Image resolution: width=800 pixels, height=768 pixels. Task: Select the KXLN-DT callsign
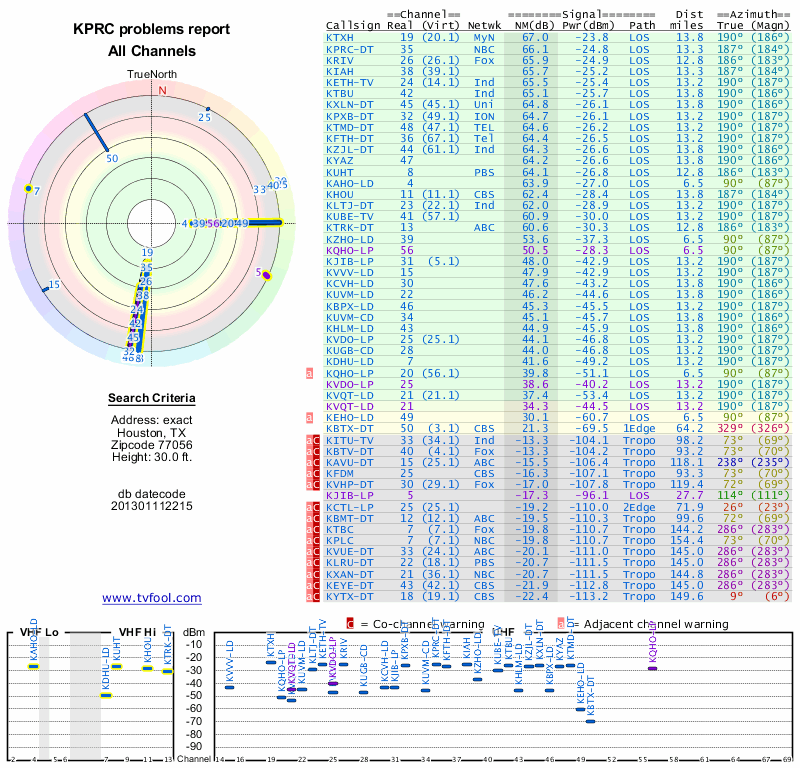[x=350, y=105]
